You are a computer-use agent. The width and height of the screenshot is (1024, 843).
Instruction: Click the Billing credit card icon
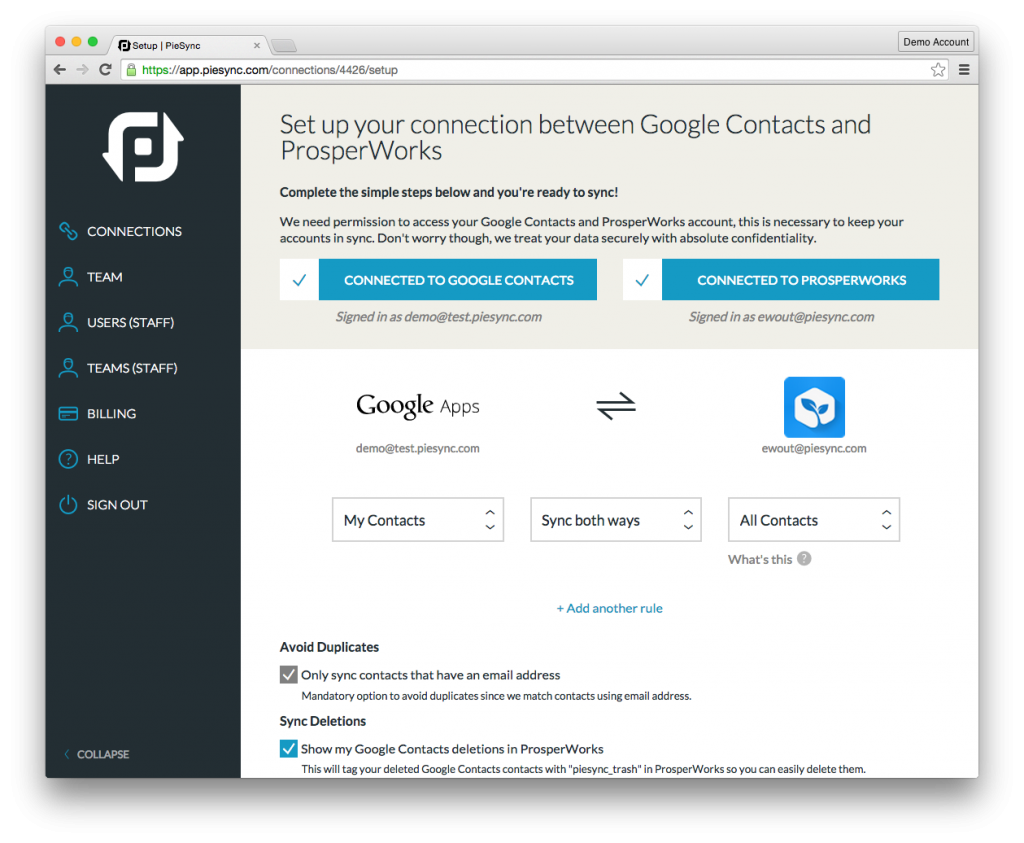point(68,414)
